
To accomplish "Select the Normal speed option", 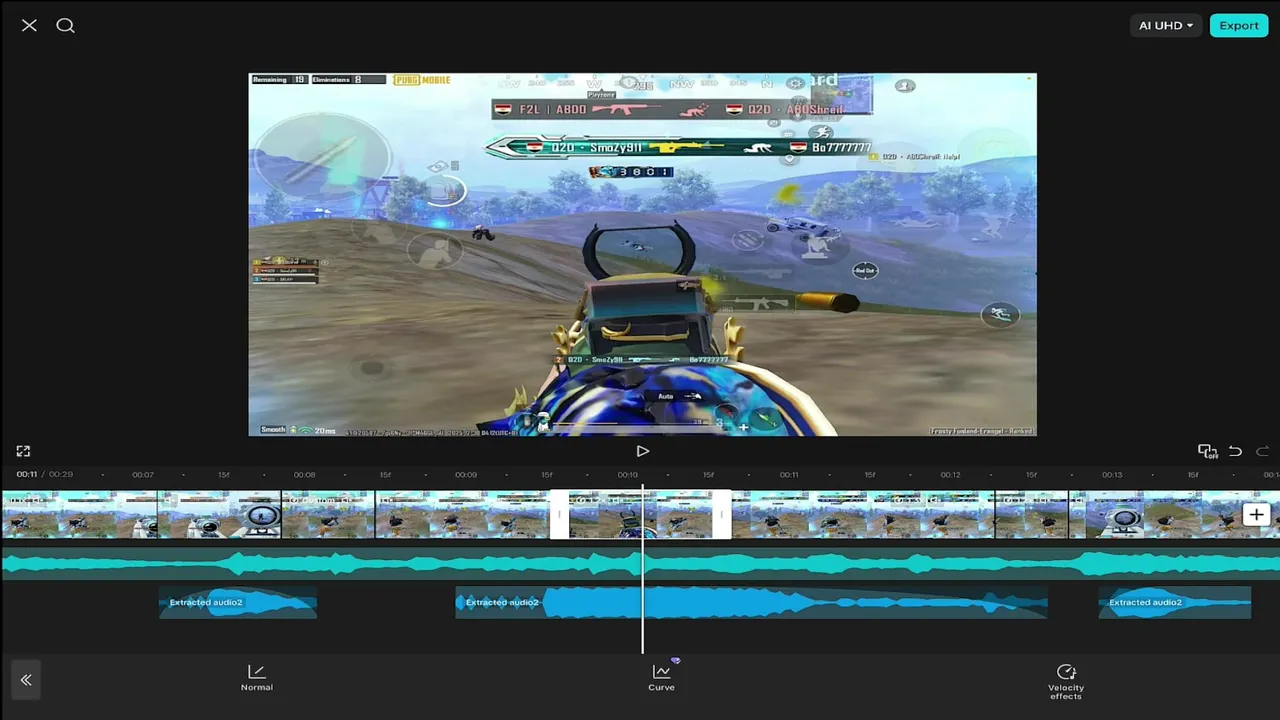I will (257, 678).
